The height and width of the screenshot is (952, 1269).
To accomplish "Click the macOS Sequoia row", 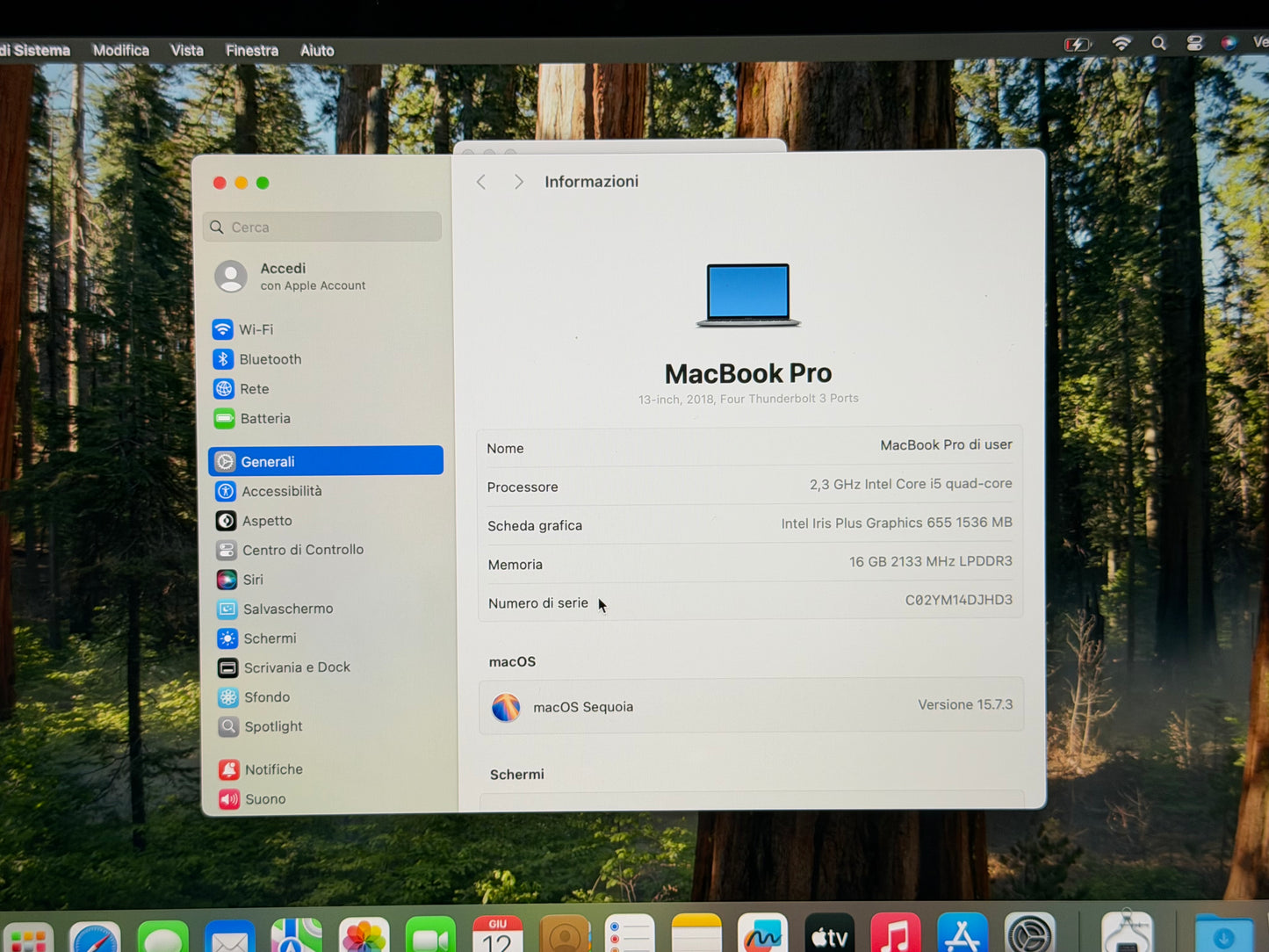I will tap(751, 705).
